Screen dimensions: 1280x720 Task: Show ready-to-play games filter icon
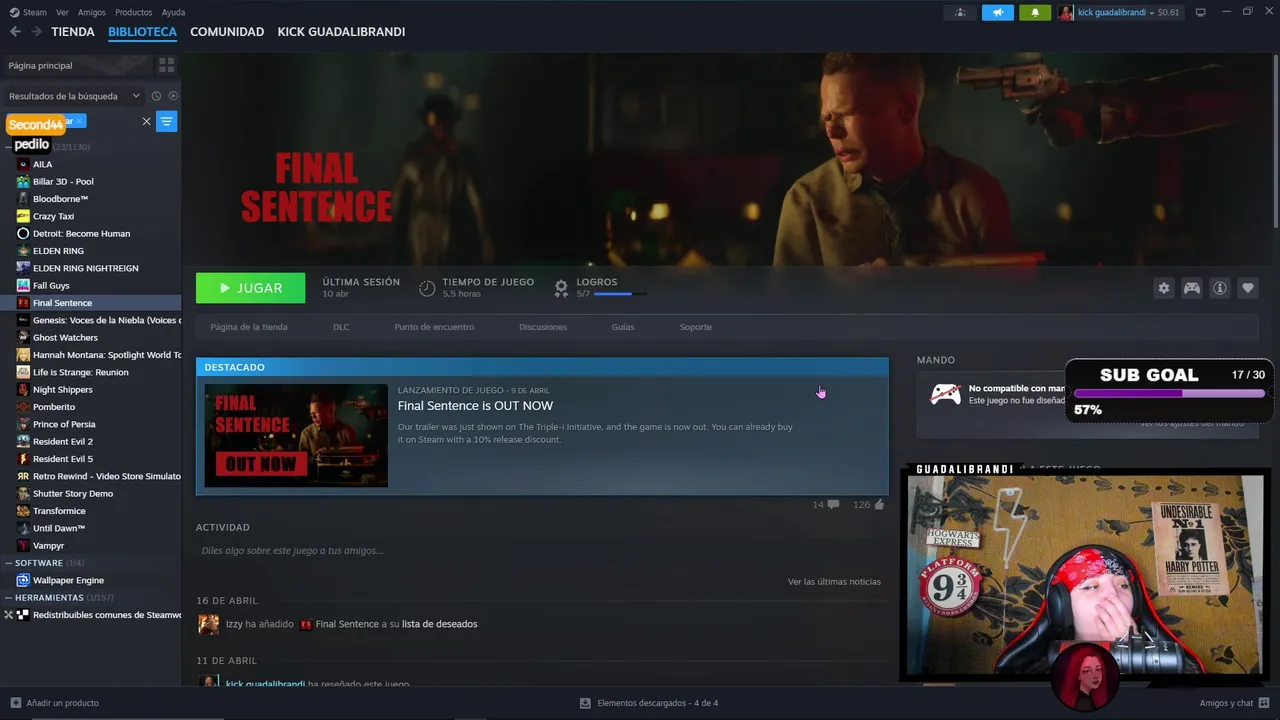point(173,96)
